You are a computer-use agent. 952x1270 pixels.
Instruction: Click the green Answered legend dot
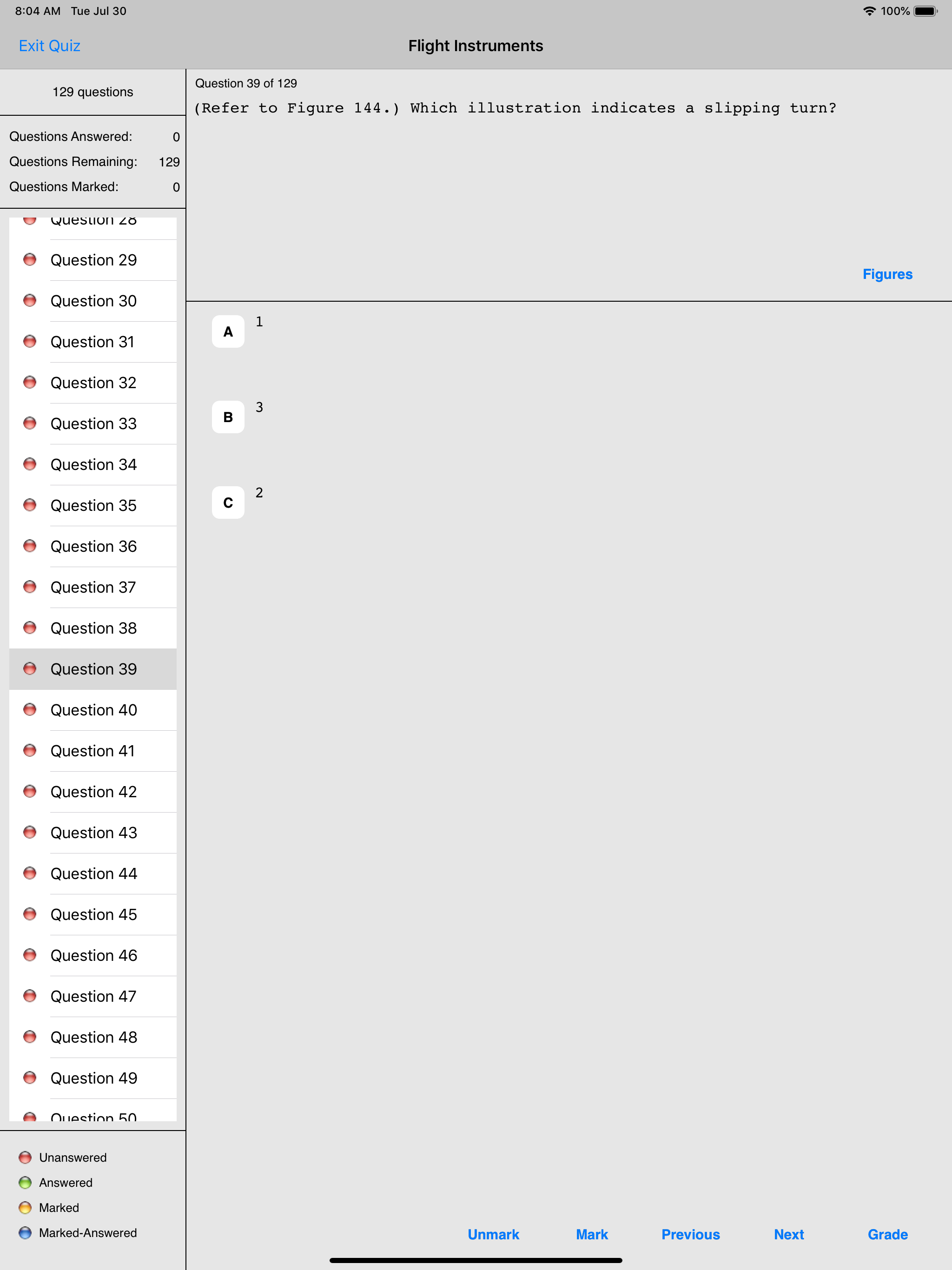point(25,1182)
